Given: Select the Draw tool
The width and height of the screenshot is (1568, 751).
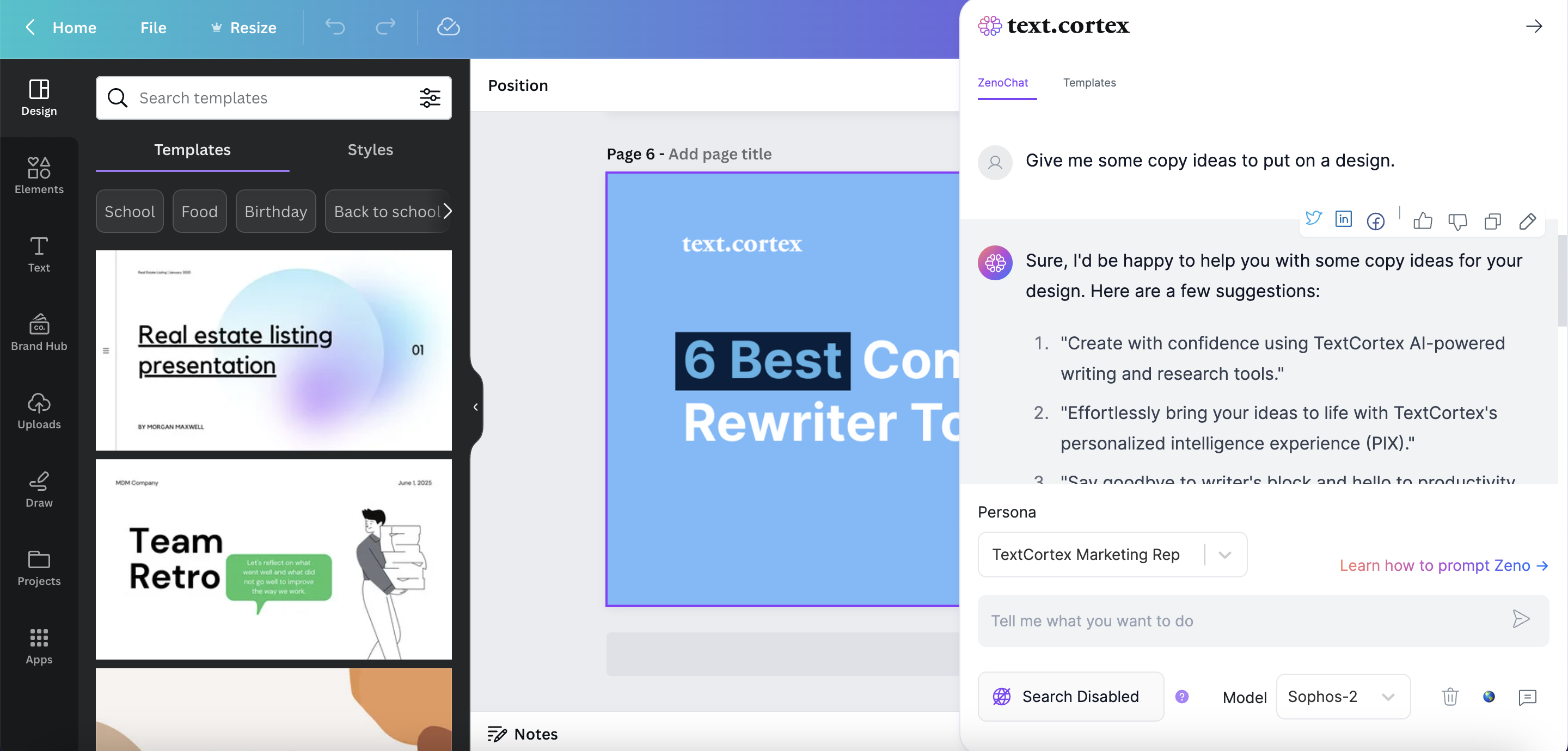Looking at the screenshot, I should pyautogui.click(x=39, y=489).
